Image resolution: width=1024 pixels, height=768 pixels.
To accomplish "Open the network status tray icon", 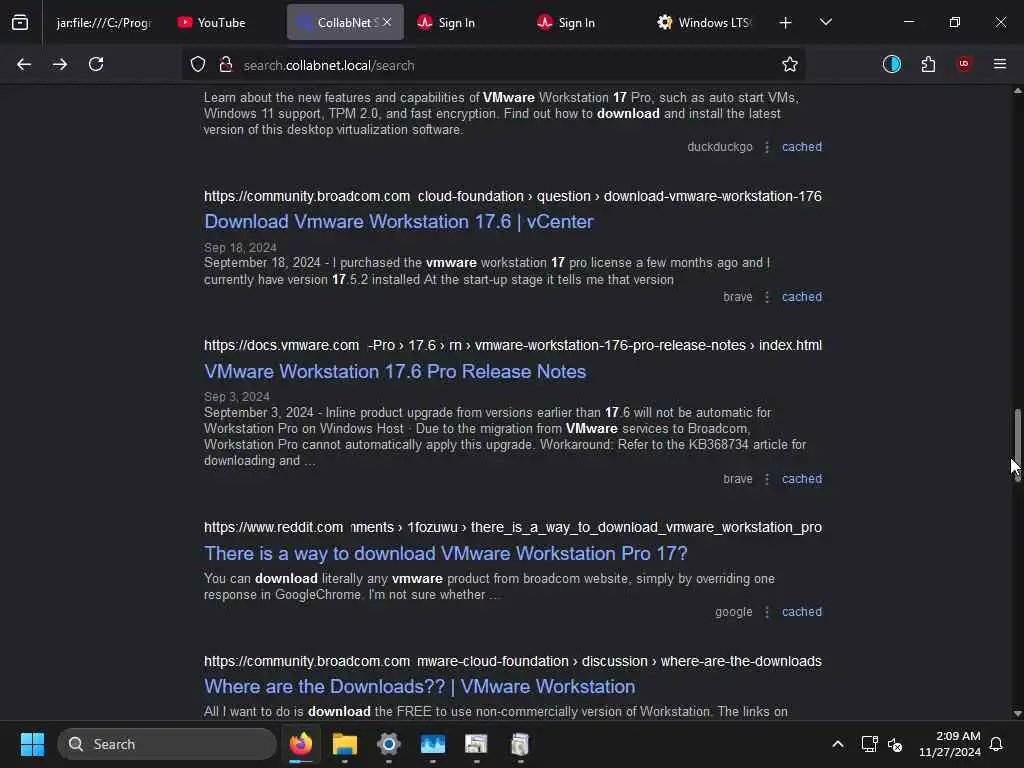I will pos(869,744).
